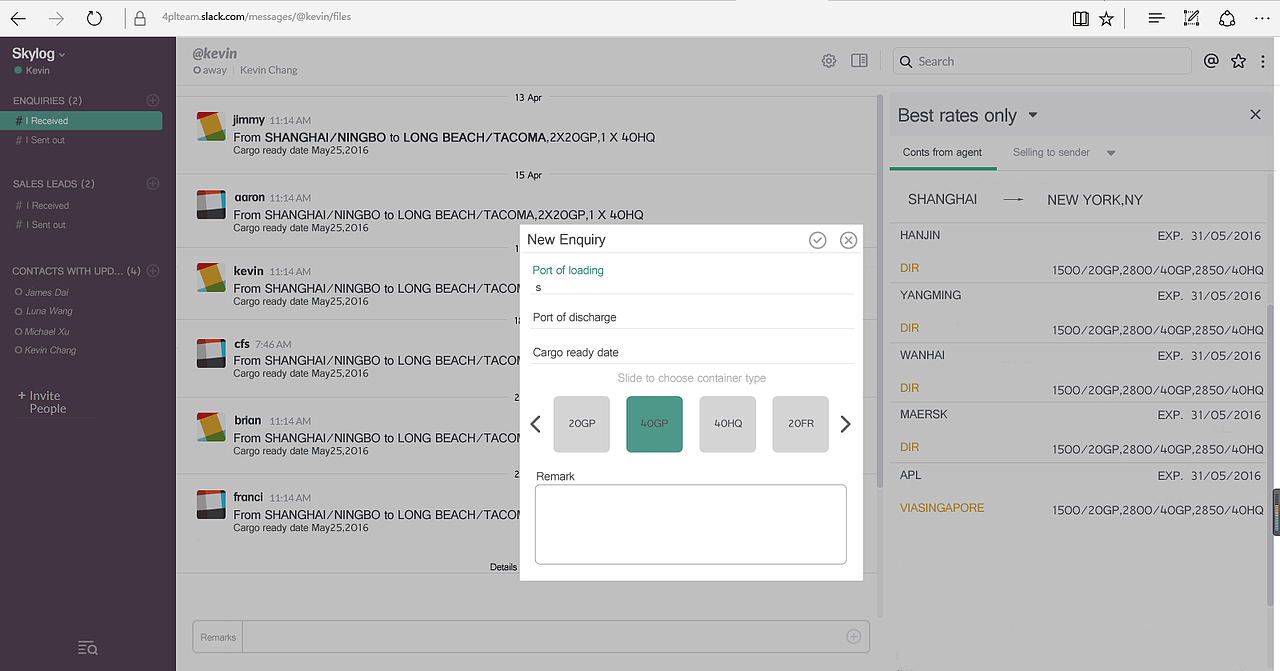
Task: Close the New Enquiry dialog
Action: (848, 240)
